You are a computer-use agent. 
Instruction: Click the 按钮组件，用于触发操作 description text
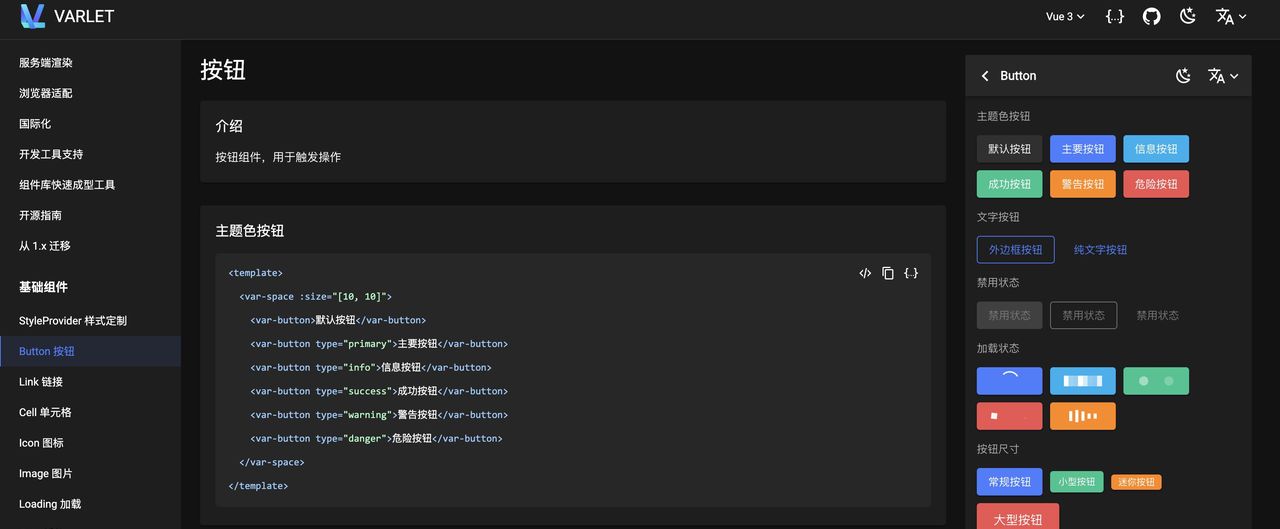pos(278,157)
